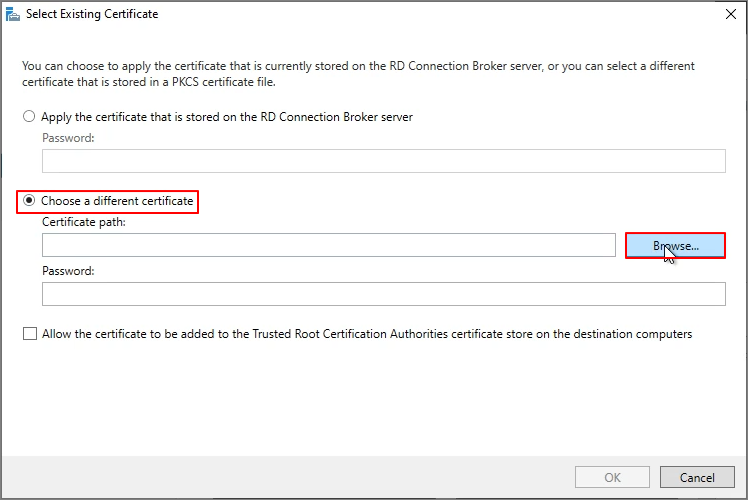Focus the Password field under Certificate path

click(384, 294)
